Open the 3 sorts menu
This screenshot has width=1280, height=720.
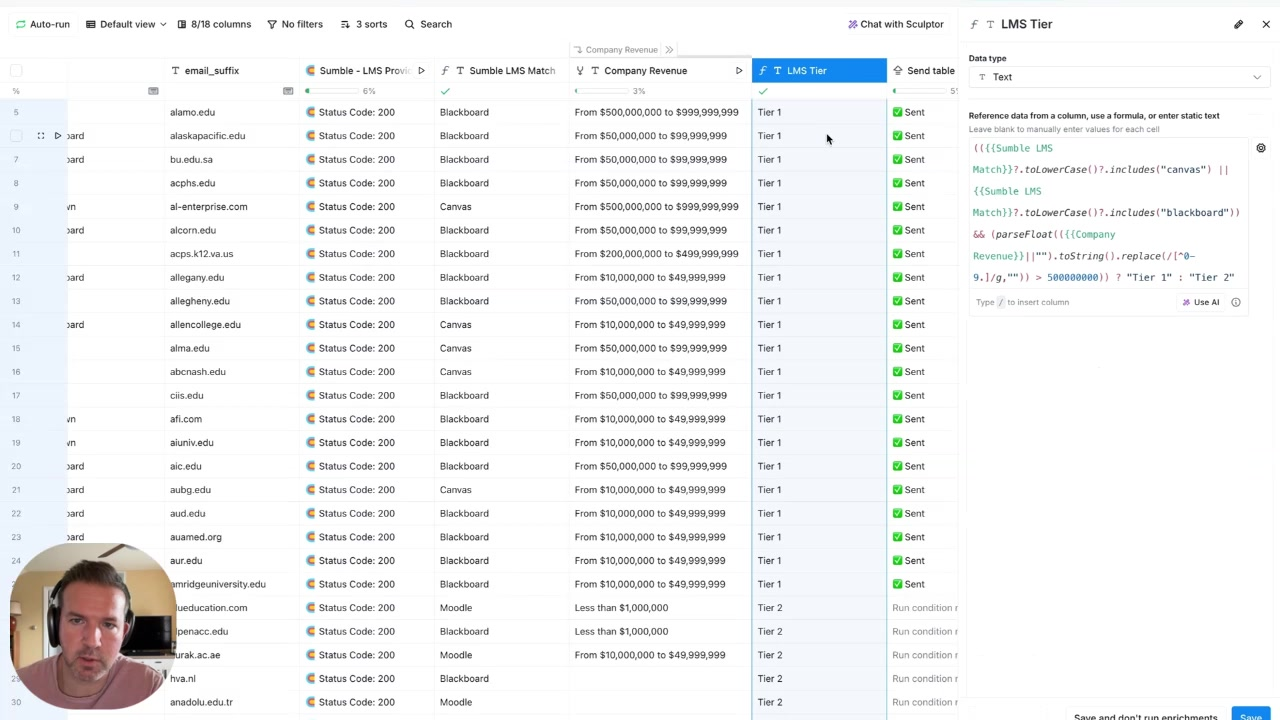click(364, 24)
